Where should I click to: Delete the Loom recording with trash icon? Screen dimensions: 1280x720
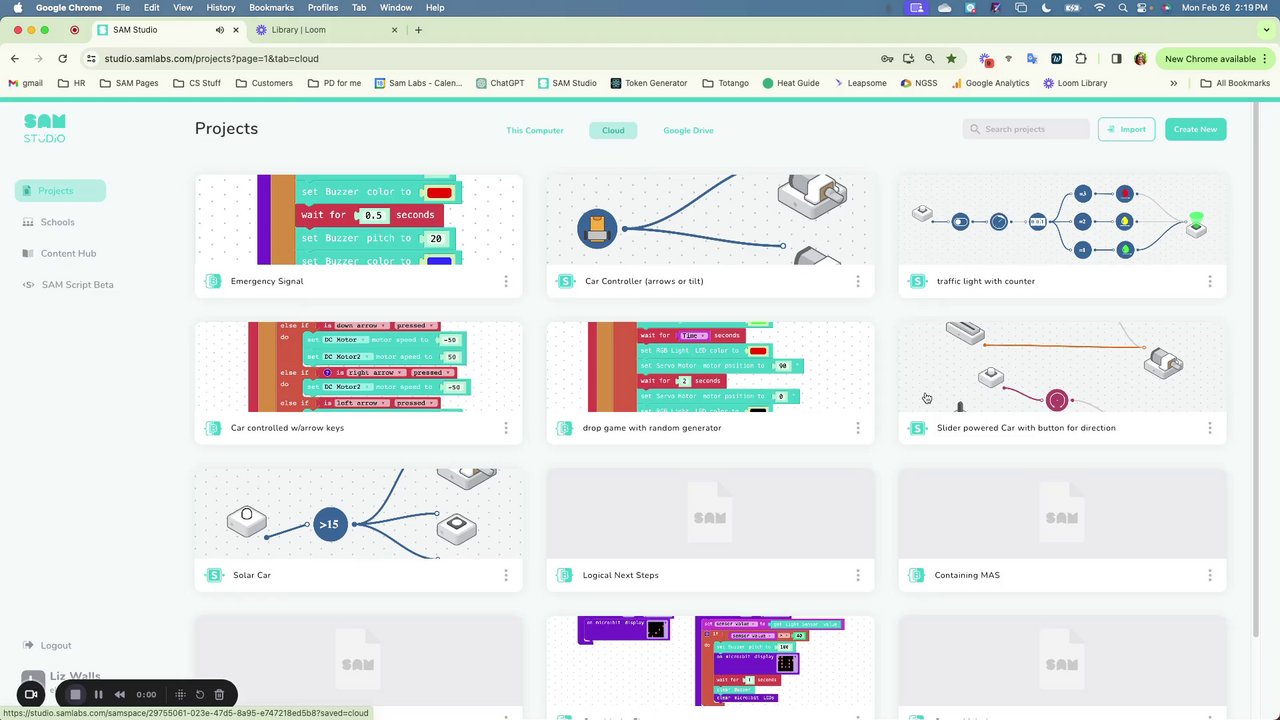click(x=219, y=694)
